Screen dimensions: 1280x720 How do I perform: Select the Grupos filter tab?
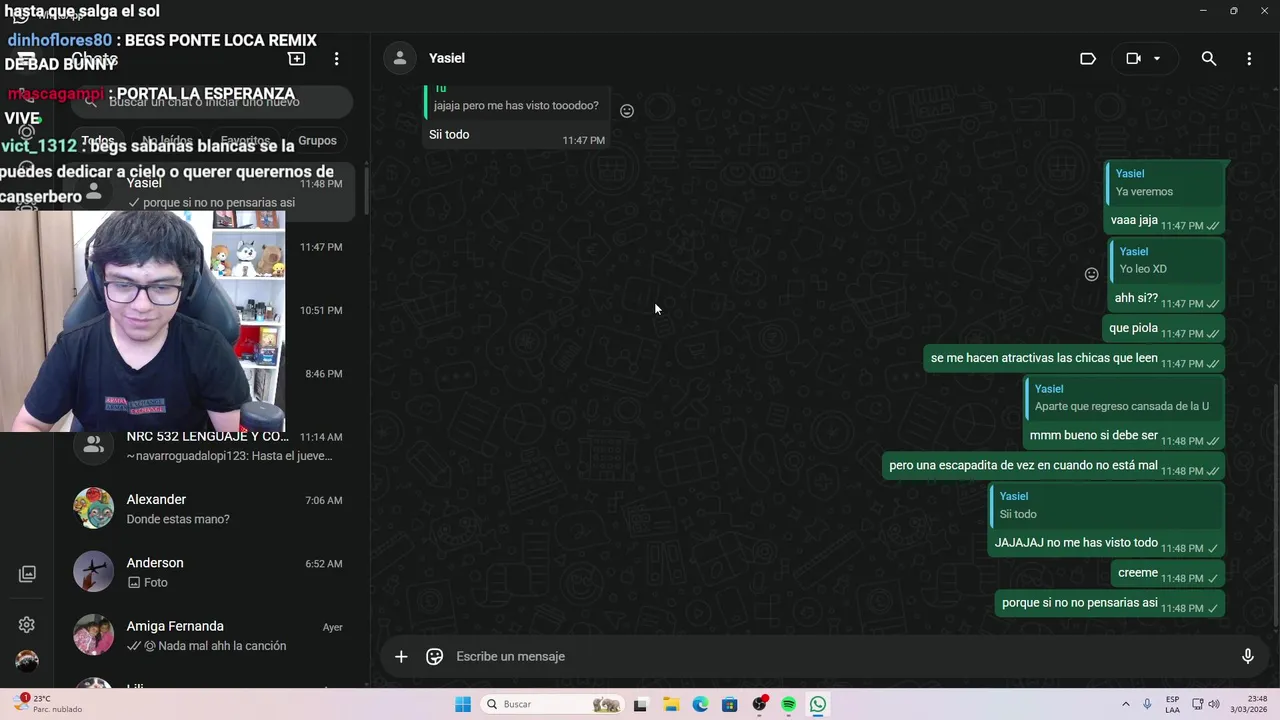317,141
